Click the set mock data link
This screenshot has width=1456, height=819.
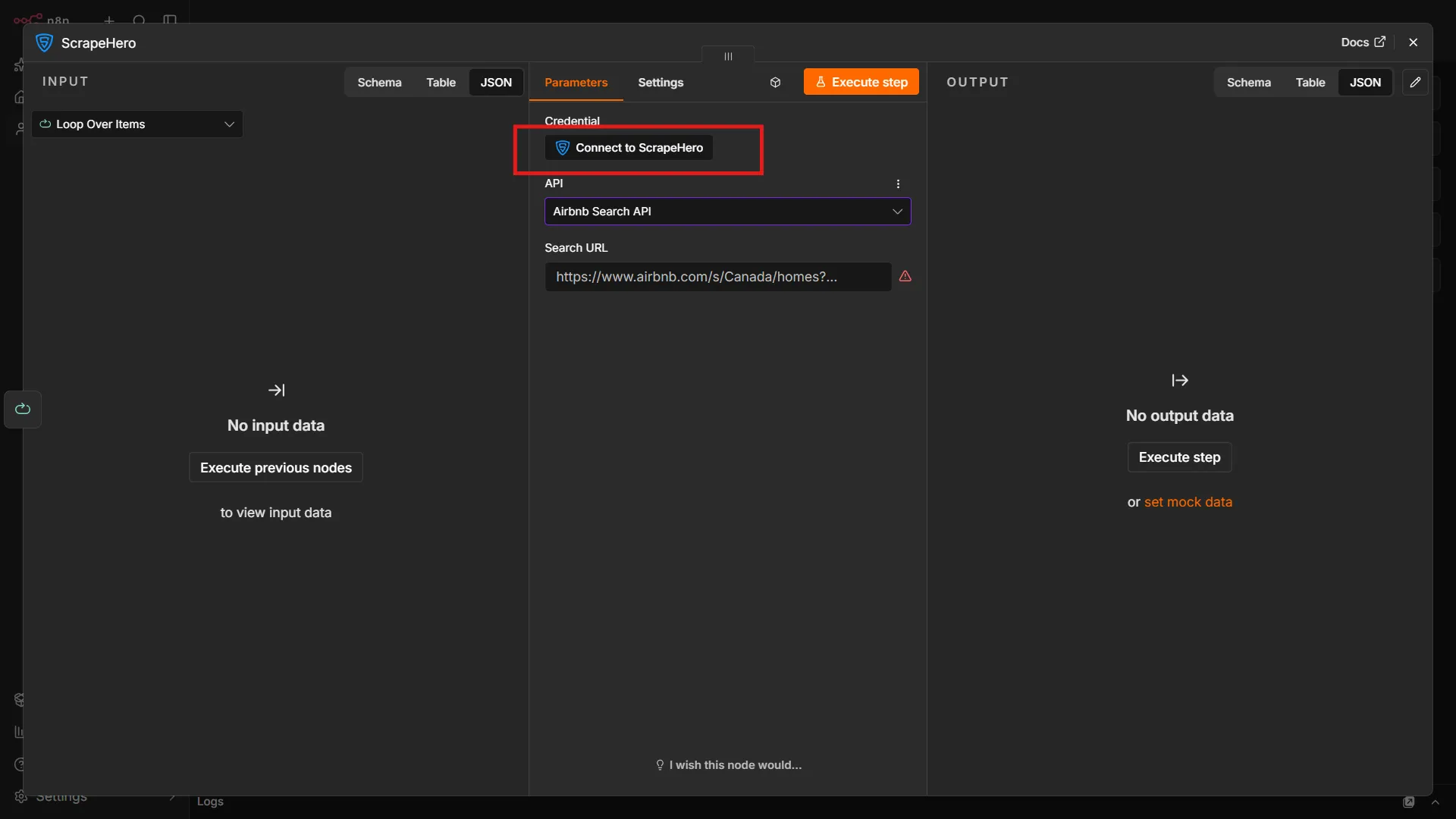pyautogui.click(x=1188, y=502)
